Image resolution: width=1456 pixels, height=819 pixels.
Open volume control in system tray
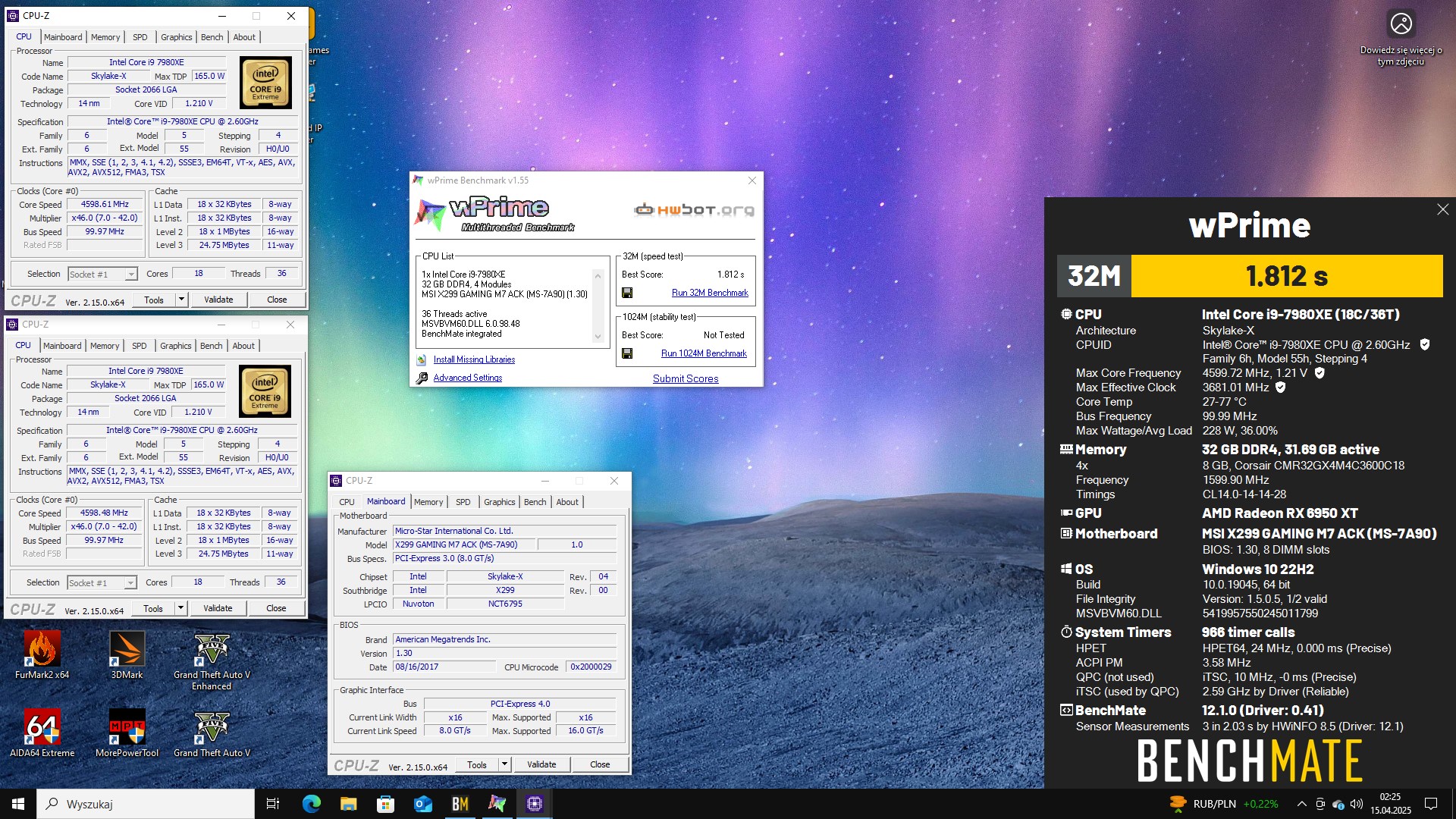[x=1357, y=804]
